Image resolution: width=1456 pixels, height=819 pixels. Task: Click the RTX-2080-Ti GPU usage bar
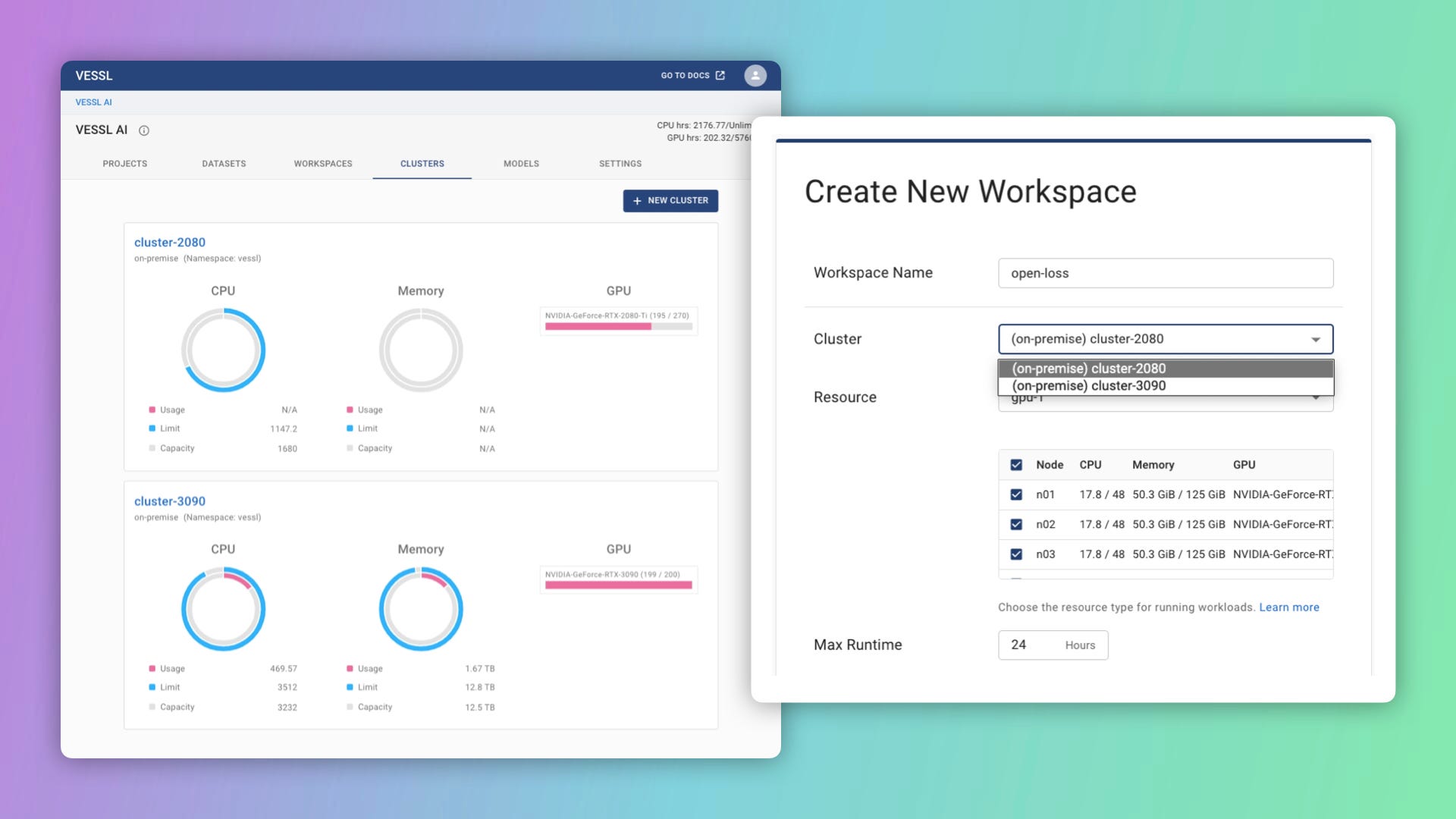pos(619,327)
